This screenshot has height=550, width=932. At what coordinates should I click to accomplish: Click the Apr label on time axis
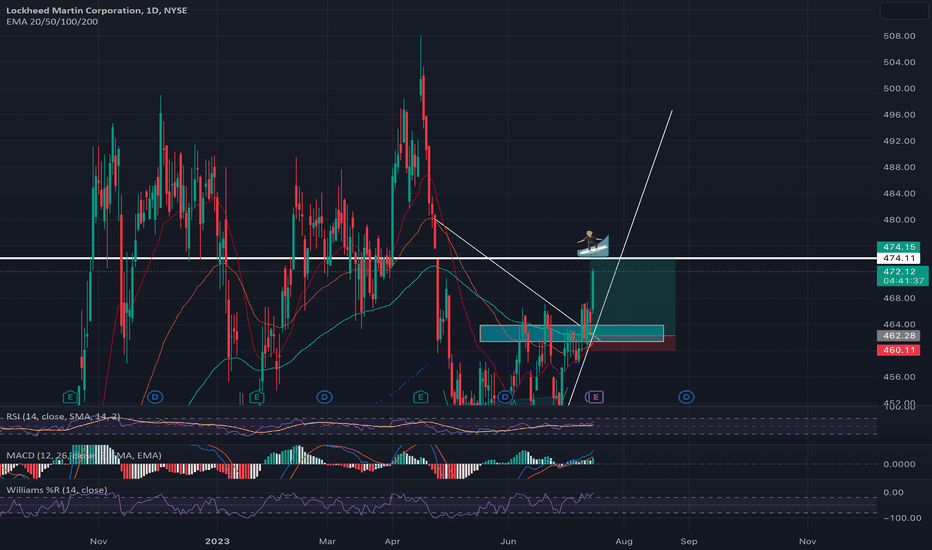(x=392, y=541)
